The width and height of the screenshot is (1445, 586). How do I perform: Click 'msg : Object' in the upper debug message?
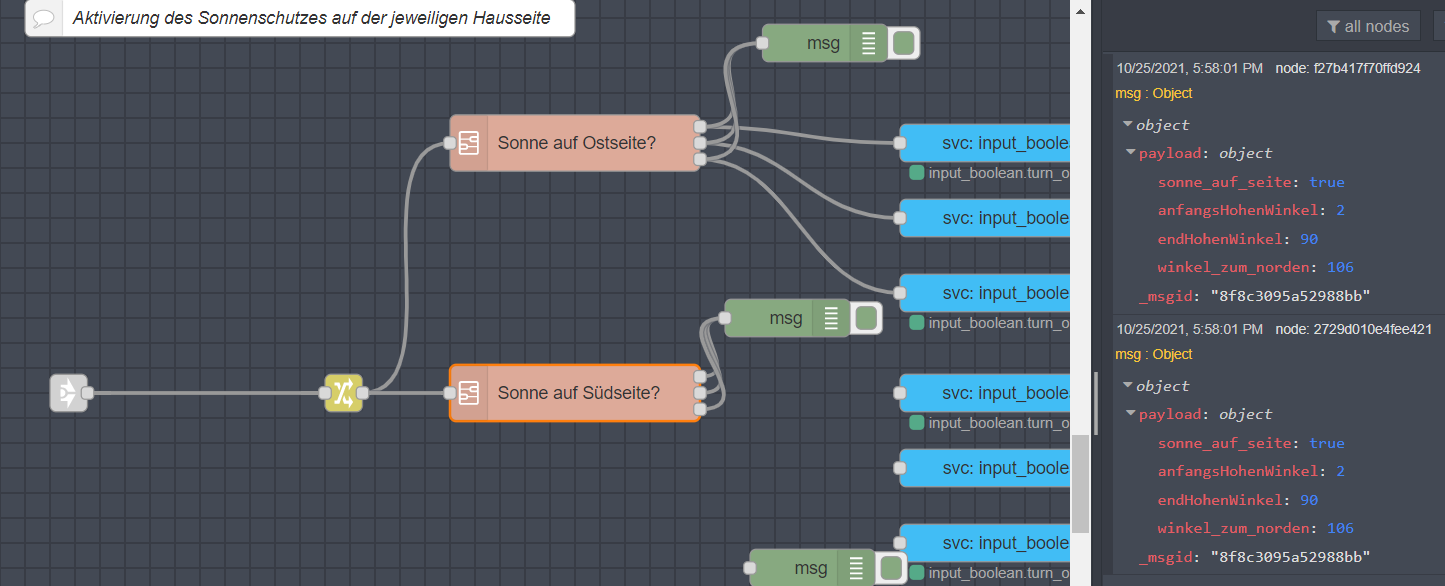click(1154, 93)
